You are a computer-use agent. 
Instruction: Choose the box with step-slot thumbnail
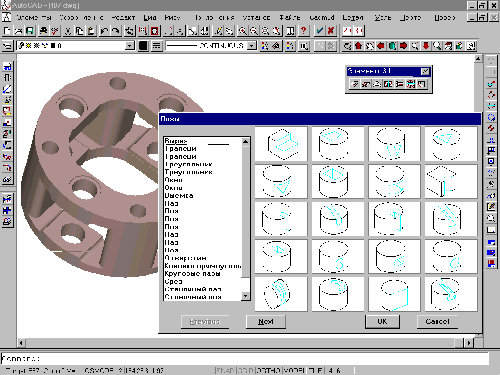pos(281,144)
